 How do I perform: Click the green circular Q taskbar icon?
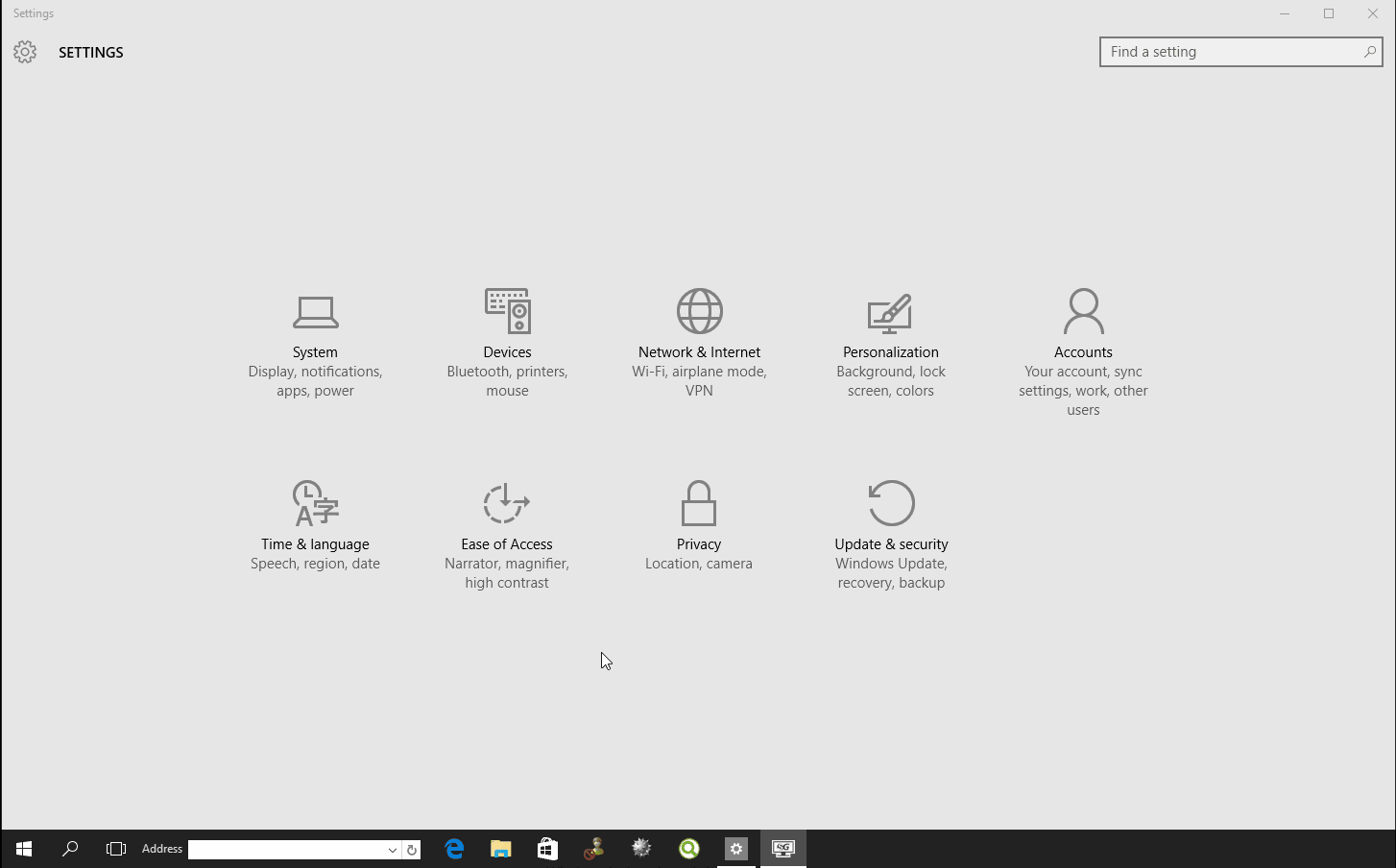(x=689, y=849)
